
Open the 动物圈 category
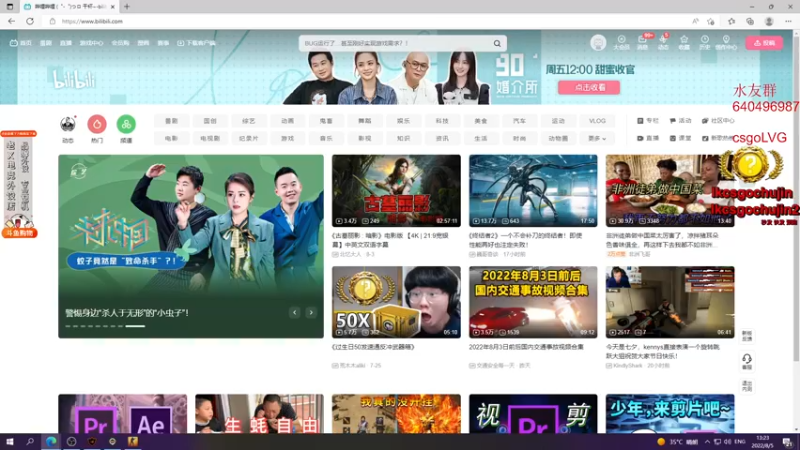coord(558,138)
